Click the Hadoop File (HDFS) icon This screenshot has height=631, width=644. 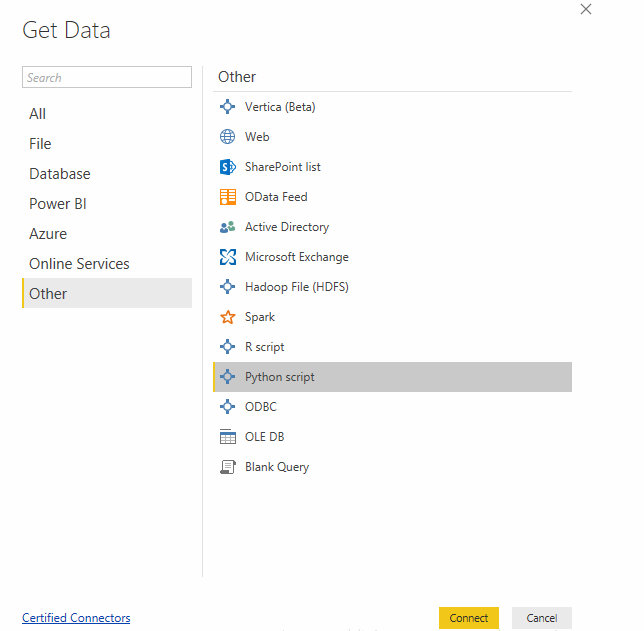pos(227,287)
